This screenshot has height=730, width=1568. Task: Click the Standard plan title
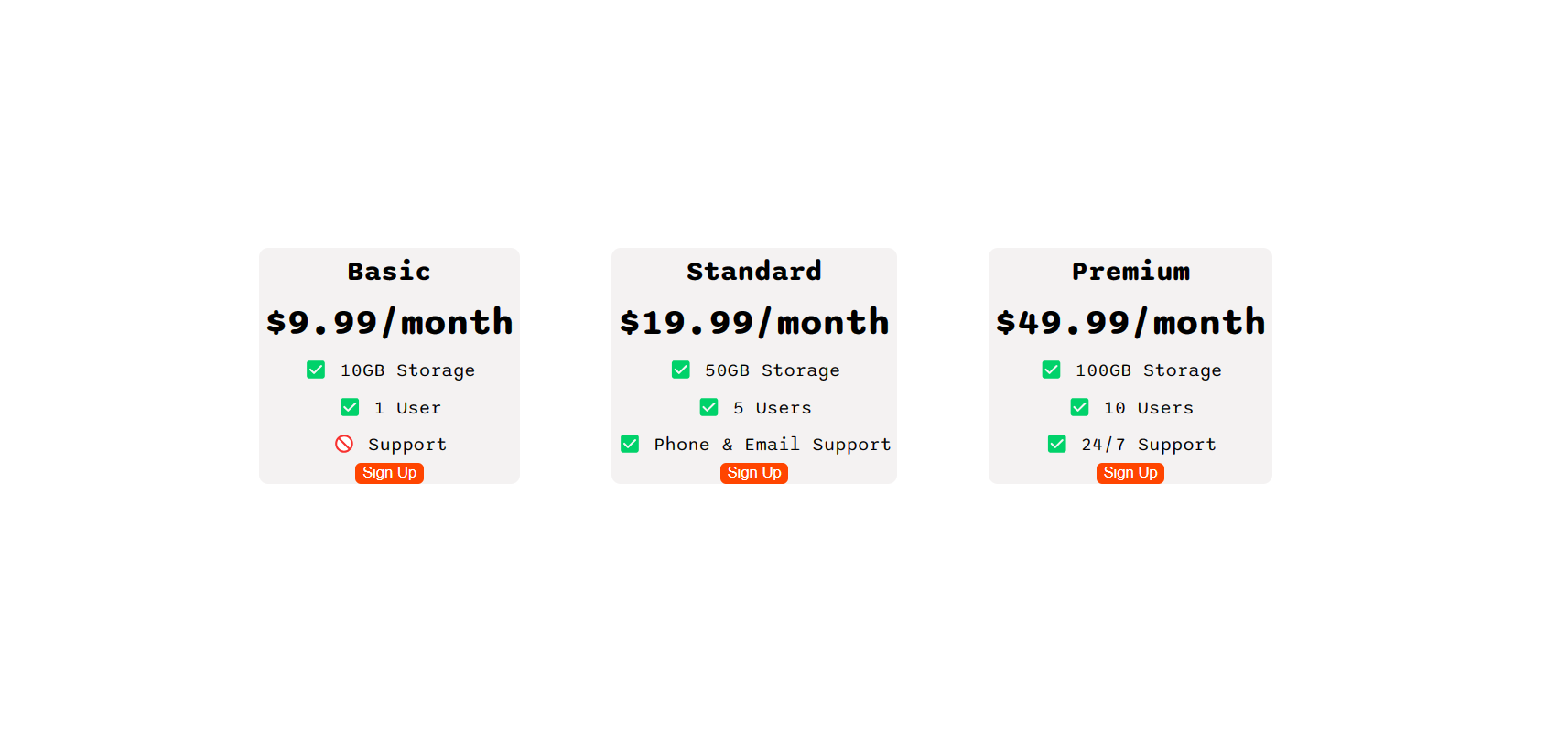tap(753, 271)
